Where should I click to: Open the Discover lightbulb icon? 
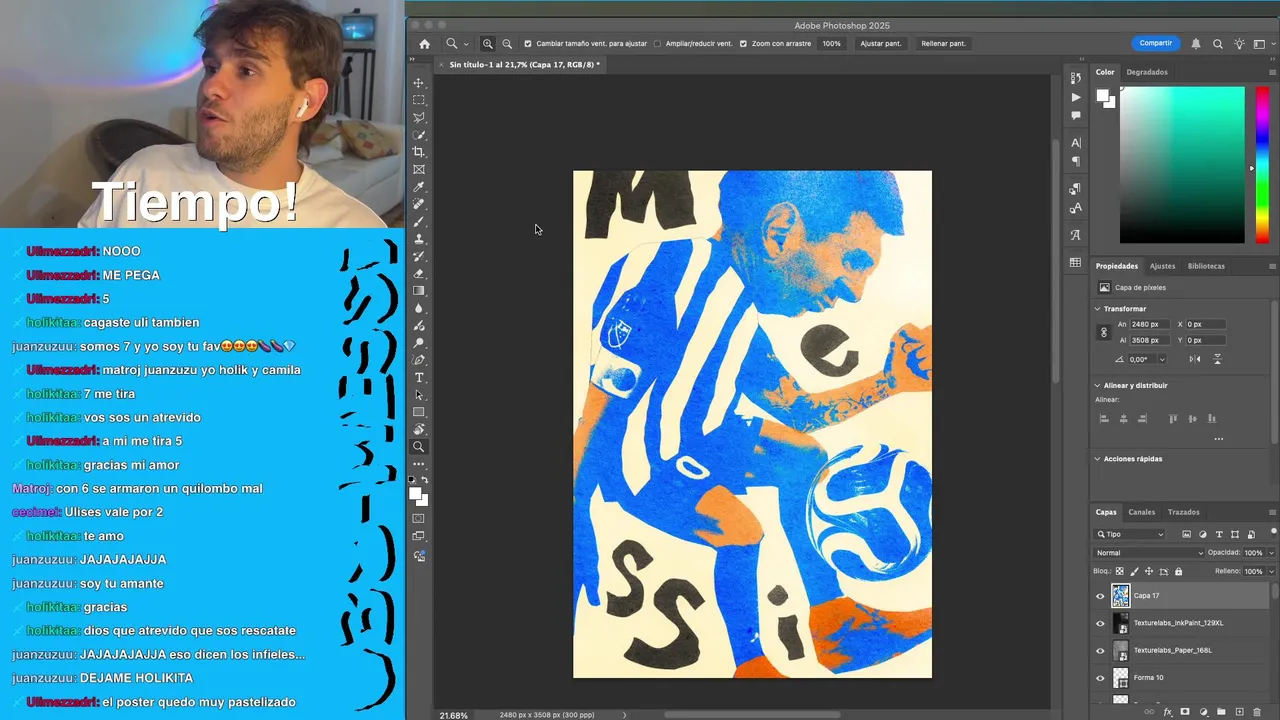coord(1240,44)
